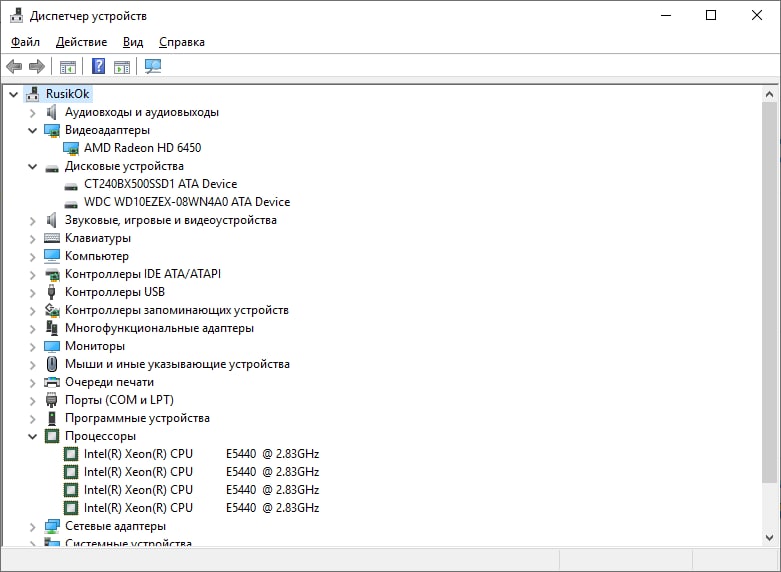The image size is (781, 572).
Task: Click the scrollbar down arrow
Action: click(x=769, y=538)
